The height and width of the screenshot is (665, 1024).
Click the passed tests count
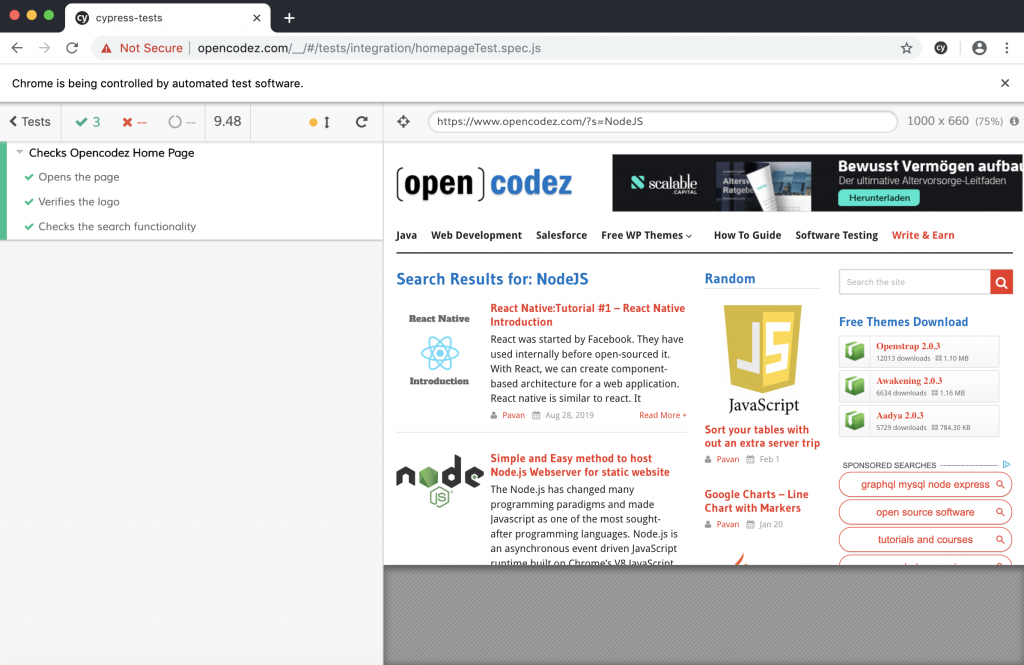coord(88,122)
